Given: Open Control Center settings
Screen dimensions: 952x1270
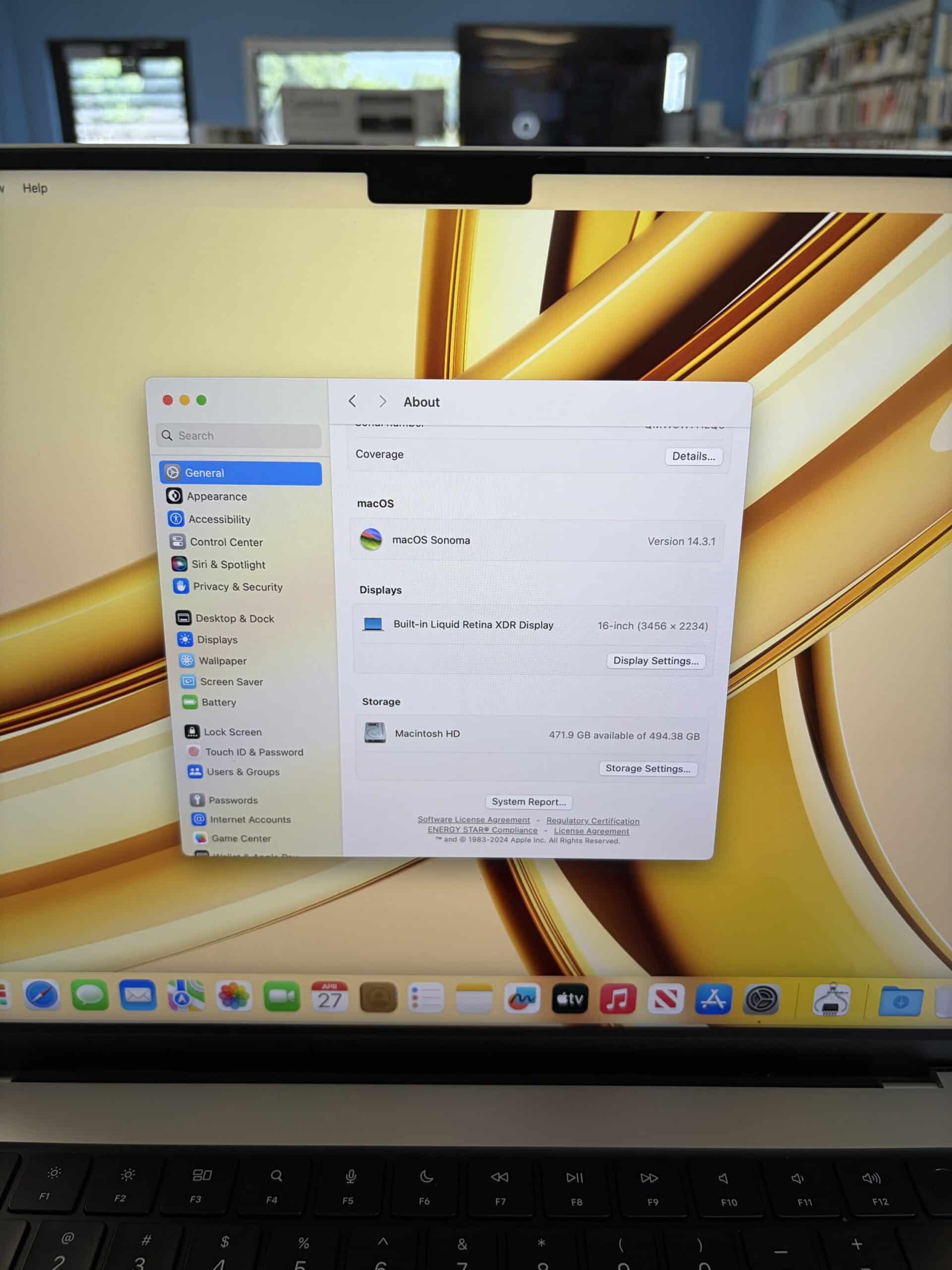Looking at the screenshot, I should [x=226, y=542].
